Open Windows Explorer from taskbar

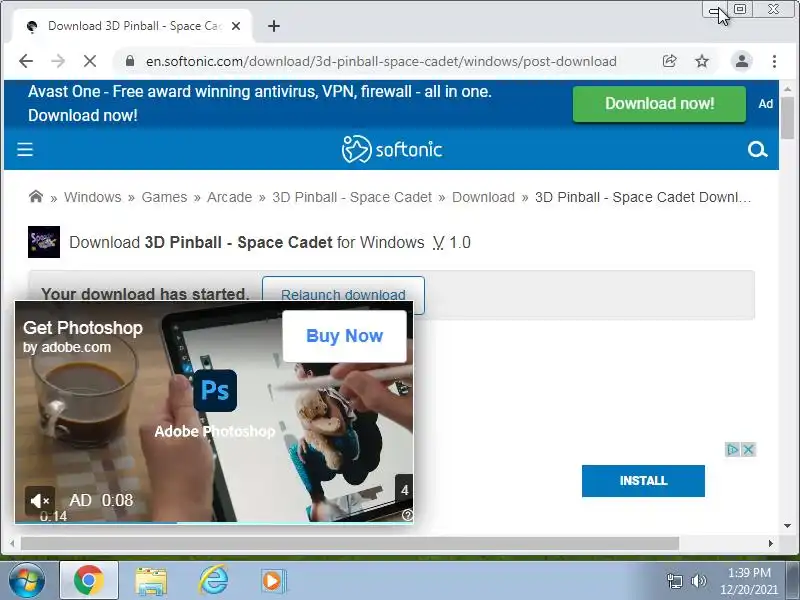(x=151, y=581)
